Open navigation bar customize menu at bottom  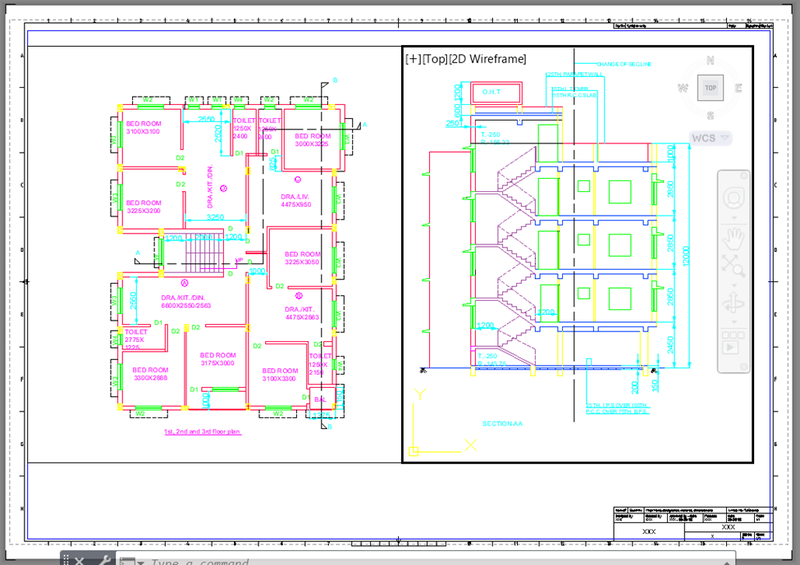743,366
